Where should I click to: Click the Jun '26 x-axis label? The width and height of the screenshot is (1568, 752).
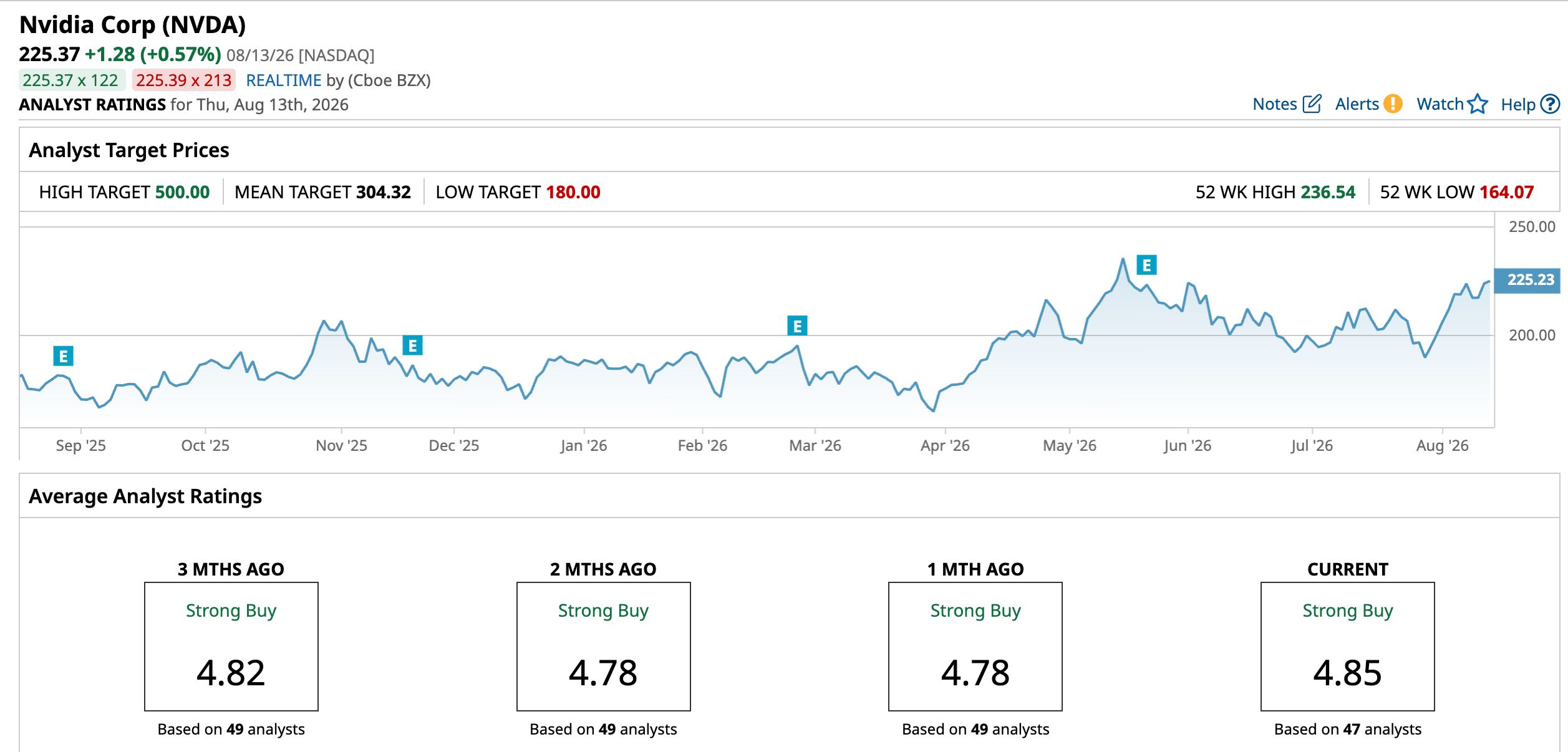point(1188,446)
